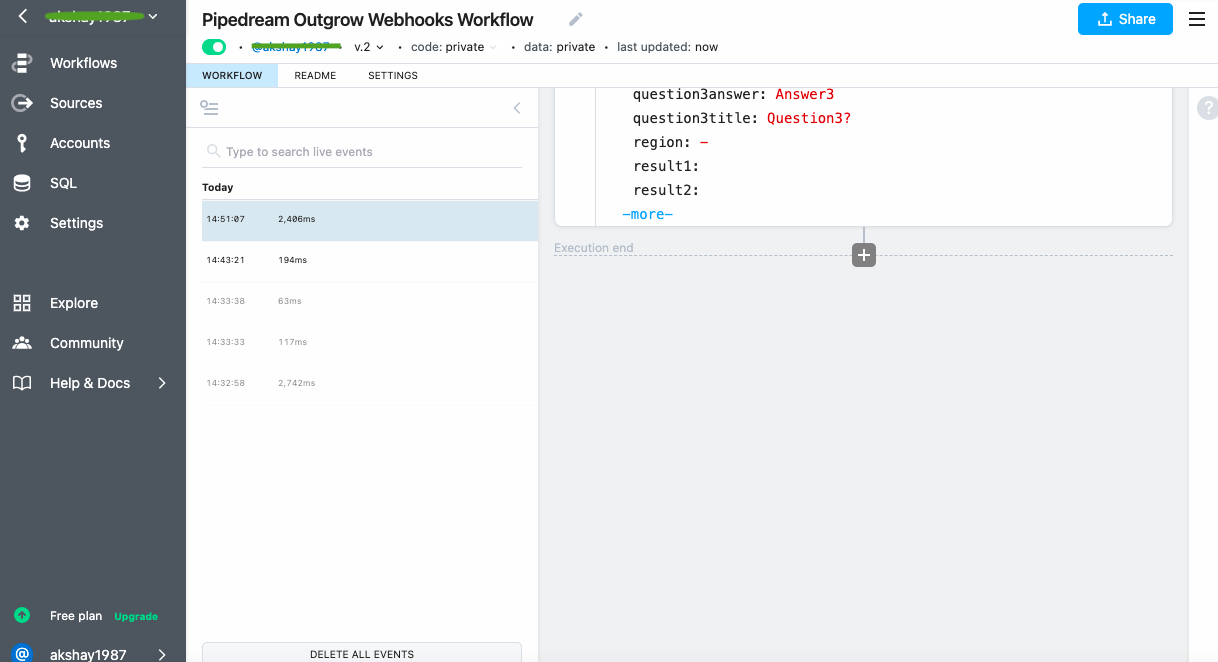Click the help question mark icon
The height and width of the screenshot is (662, 1218).
click(x=1208, y=108)
